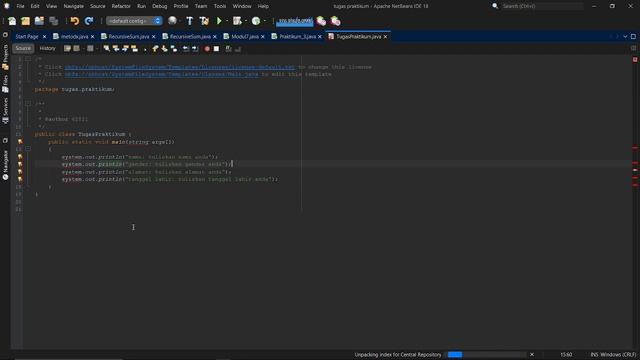
Task: Open the dropdown arrow next to Profile Project
Action: click(x=264, y=21)
